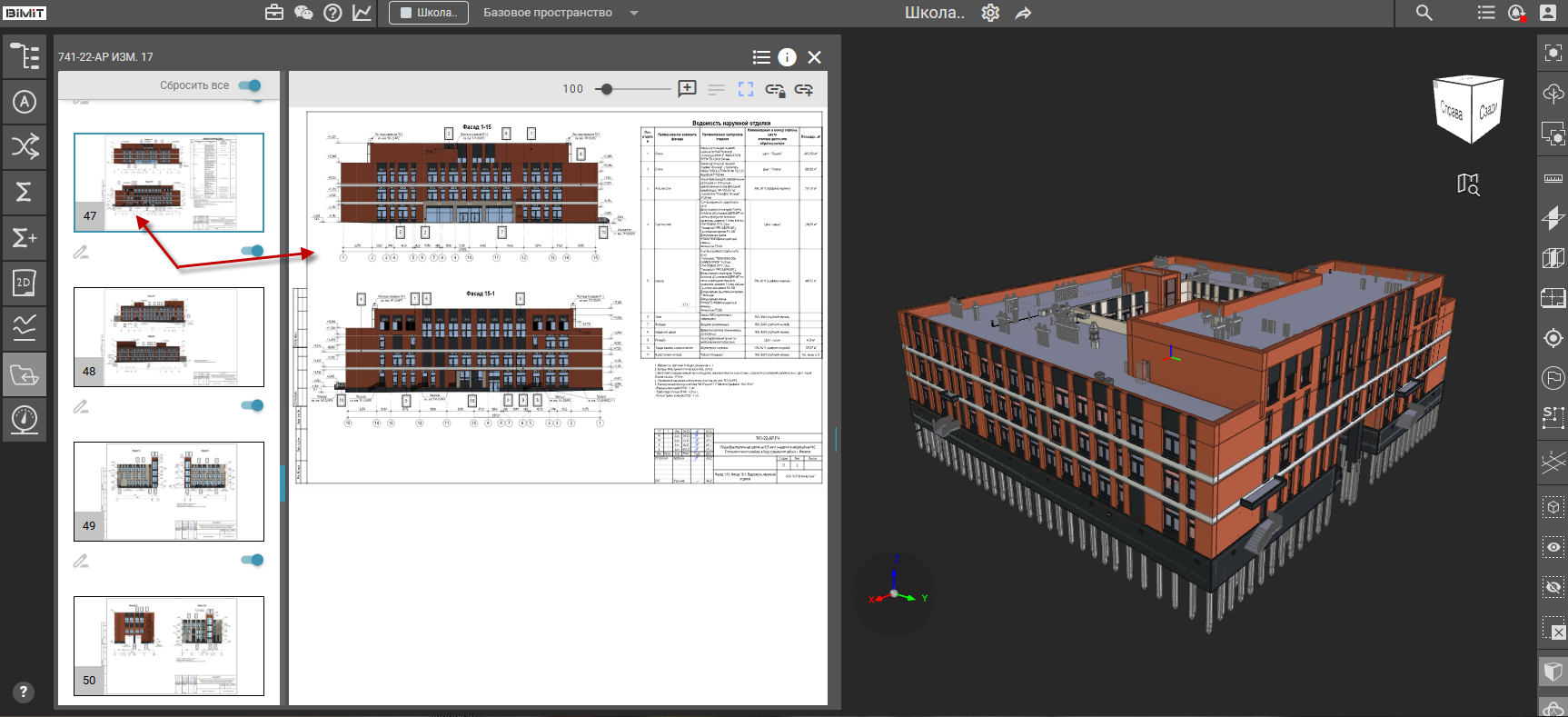The height and width of the screenshot is (717, 1568).
Task: Open the 2D drawings panel
Action: pos(25,283)
